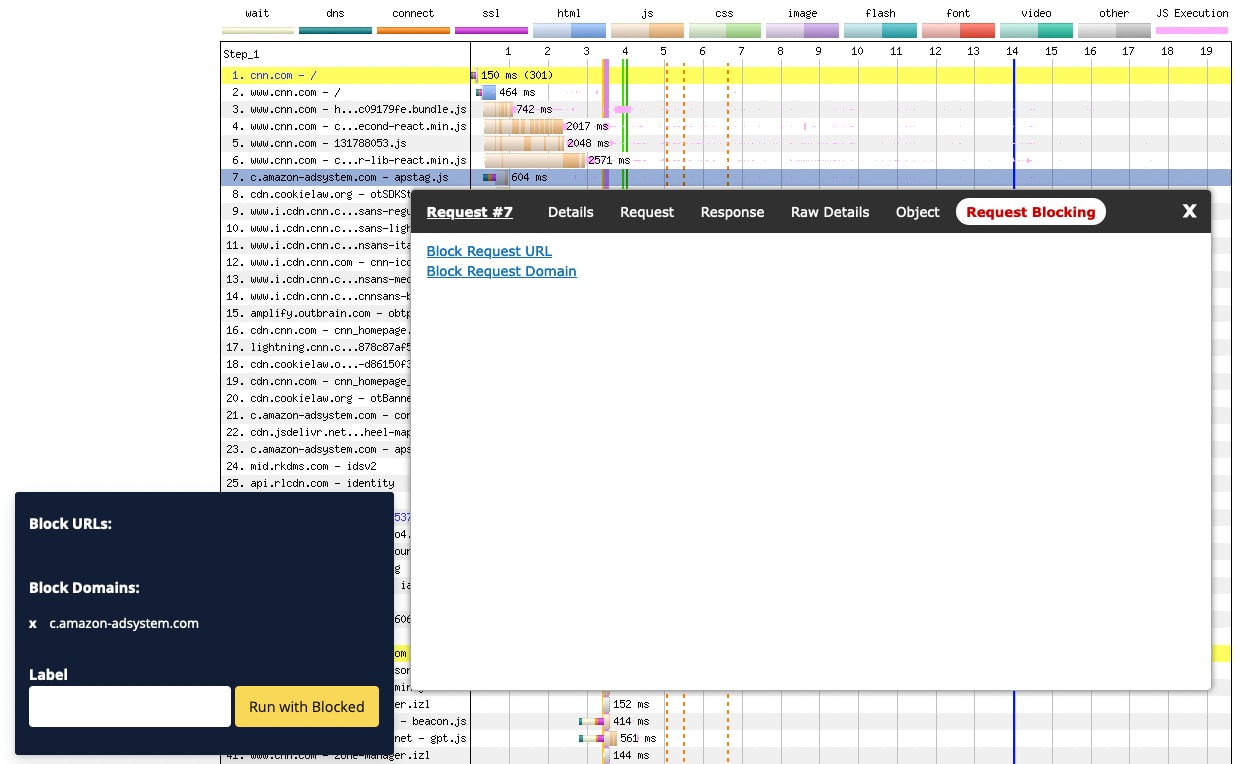This screenshot has height=764, width=1242.
Task: Remove c.amazon-adsystem.com from blocked domains
Action: [32, 623]
